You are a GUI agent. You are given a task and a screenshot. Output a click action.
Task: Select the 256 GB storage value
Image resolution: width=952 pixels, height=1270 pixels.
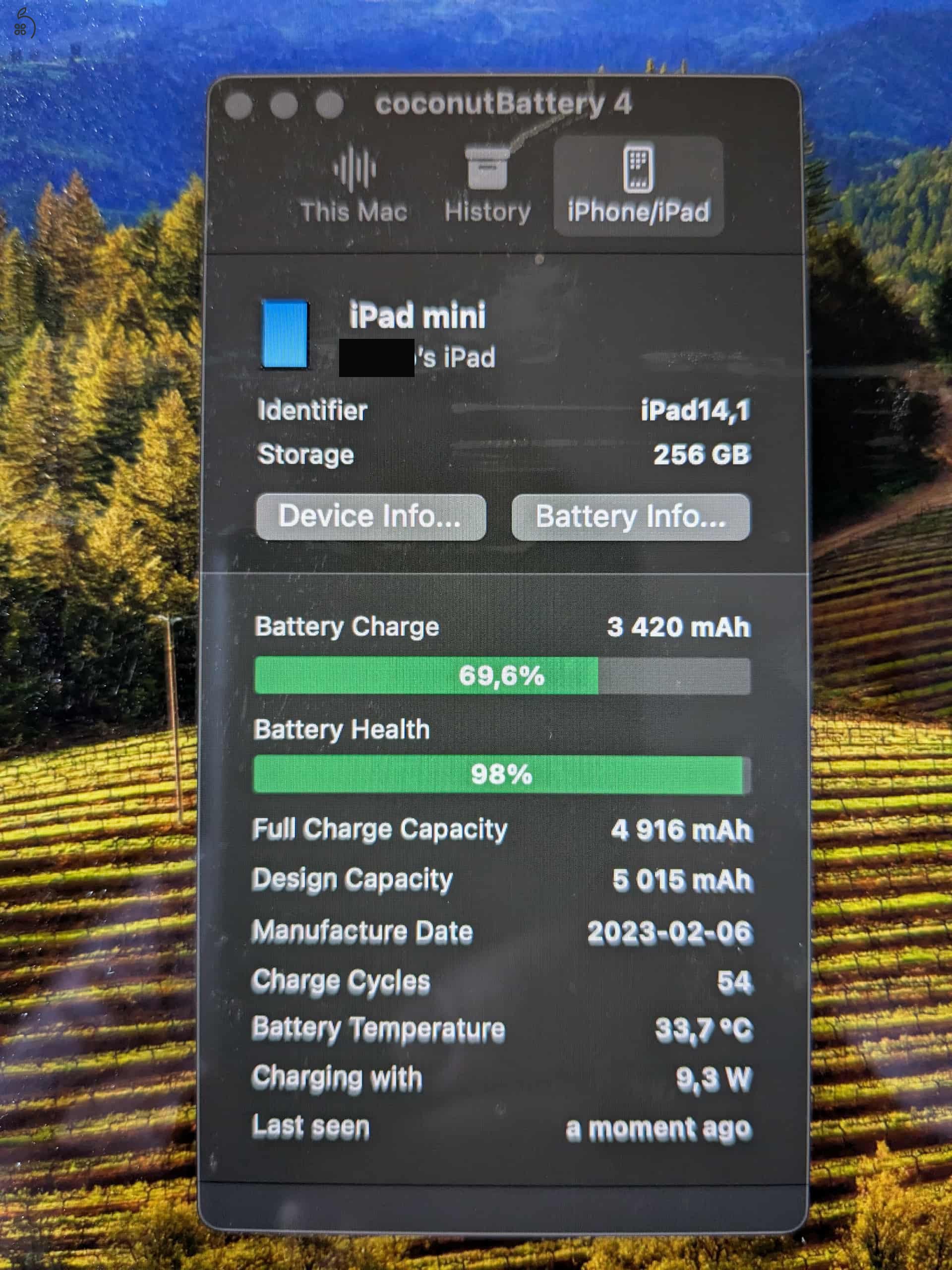coord(702,455)
